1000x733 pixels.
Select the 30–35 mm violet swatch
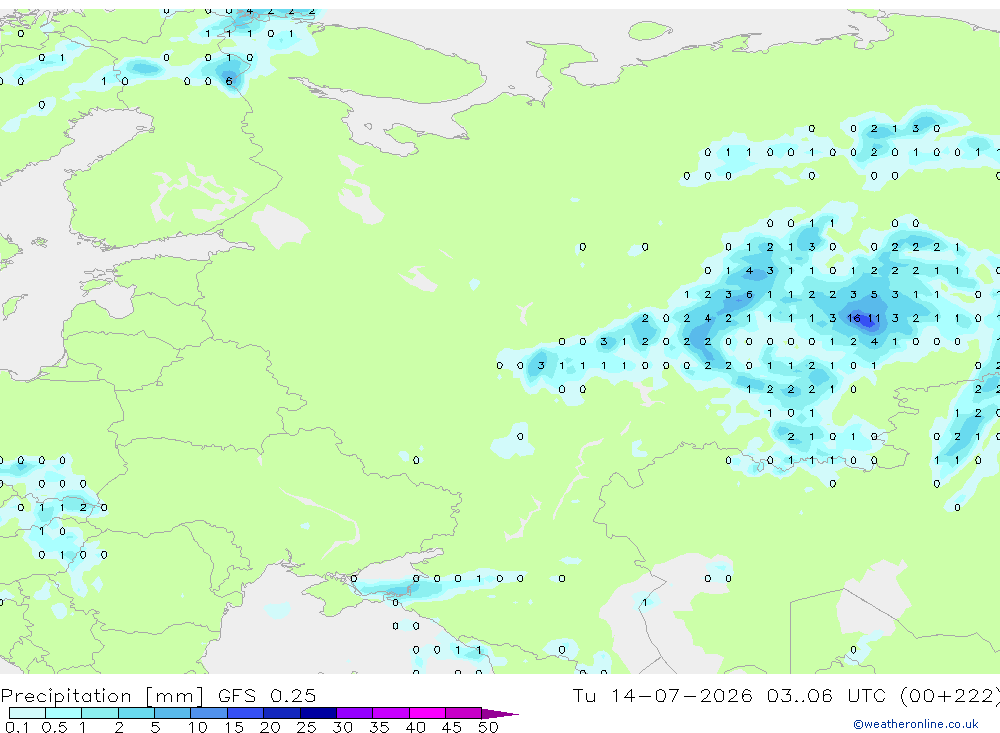tap(355, 713)
